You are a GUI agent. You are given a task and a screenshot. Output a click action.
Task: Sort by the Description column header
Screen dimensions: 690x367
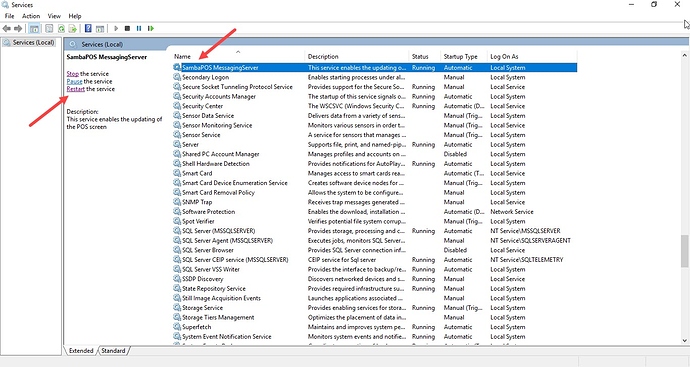click(x=356, y=57)
